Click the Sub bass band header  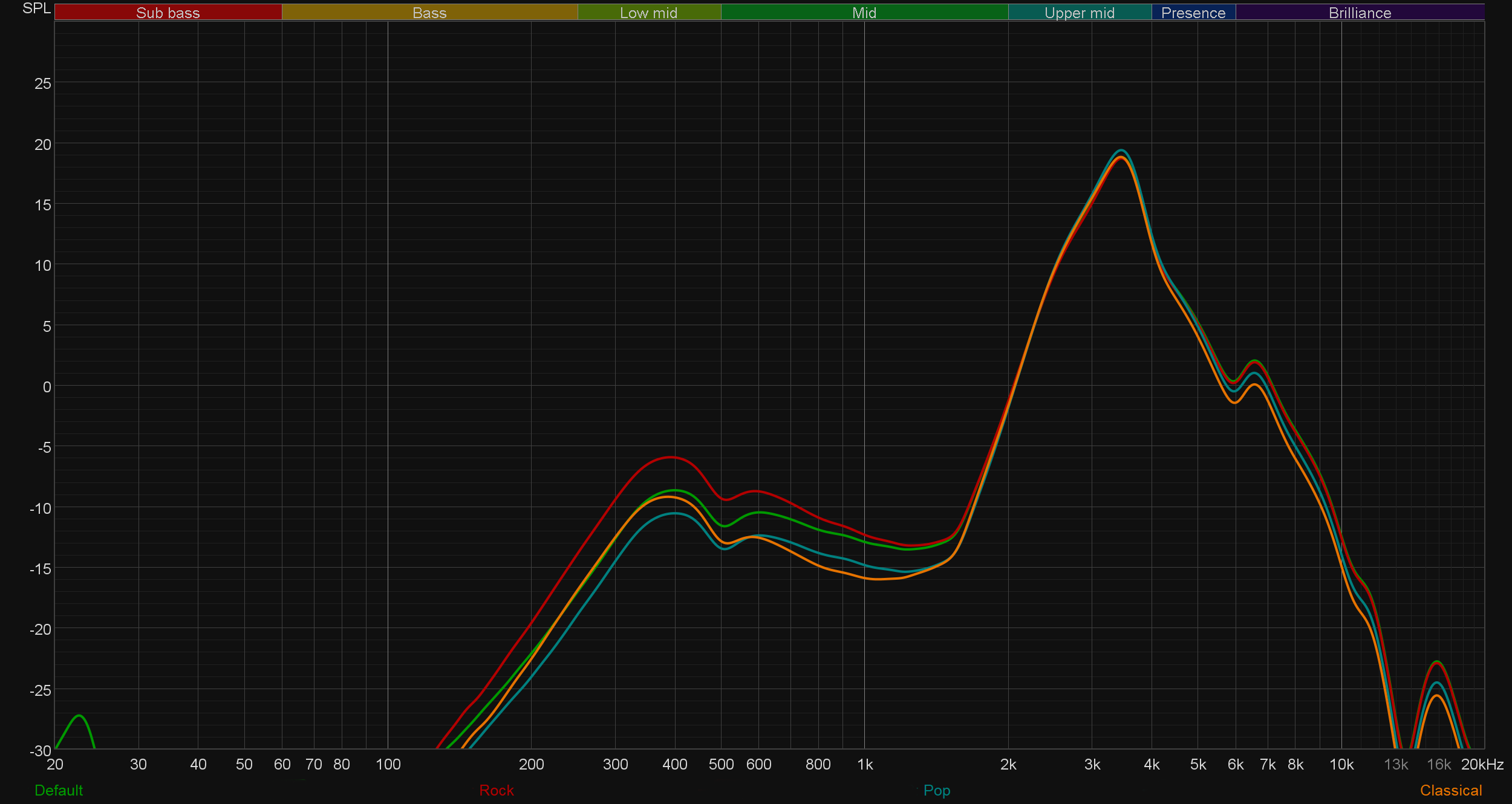168,13
